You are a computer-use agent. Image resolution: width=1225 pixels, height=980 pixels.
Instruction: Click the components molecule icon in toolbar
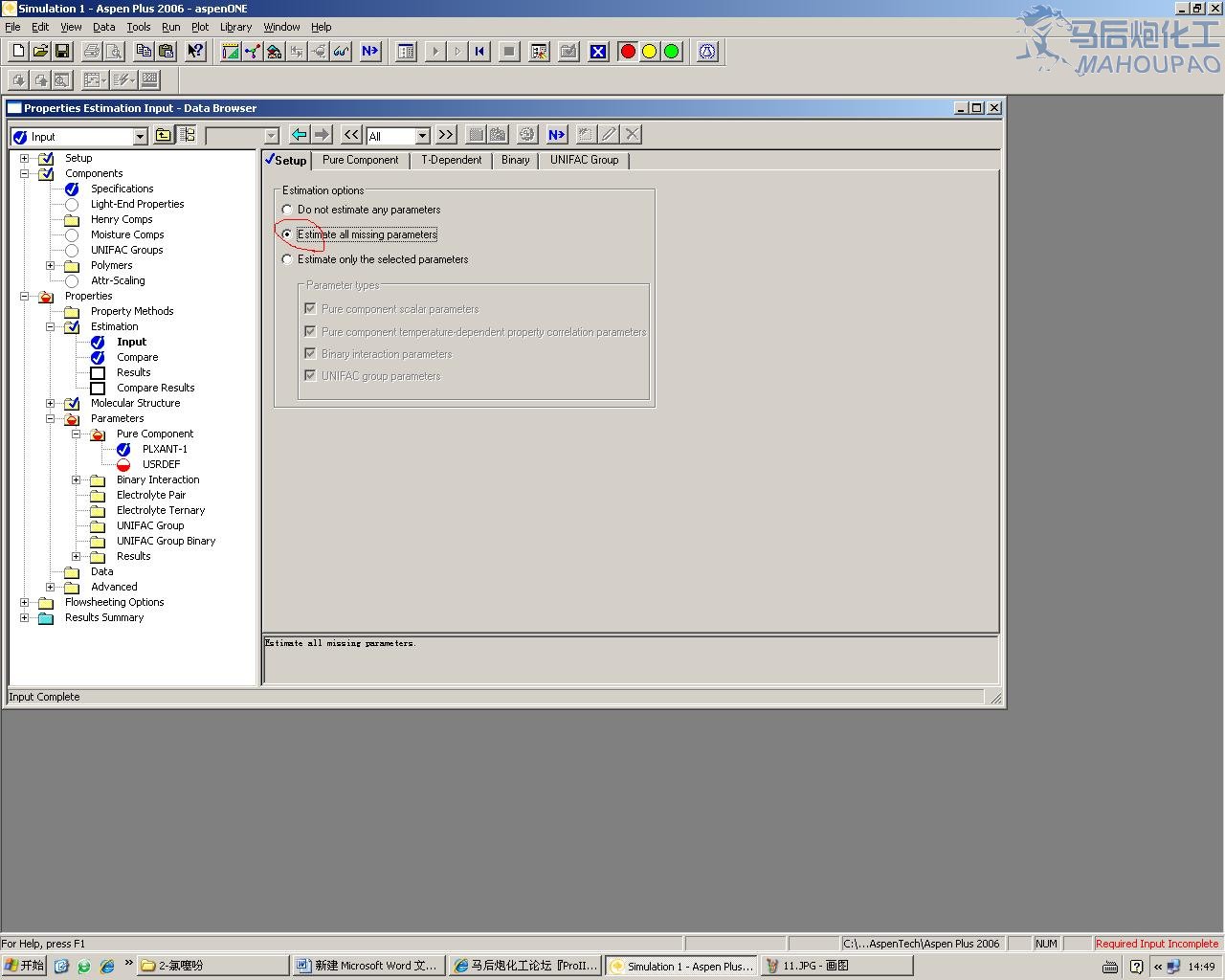[x=253, y=52]
